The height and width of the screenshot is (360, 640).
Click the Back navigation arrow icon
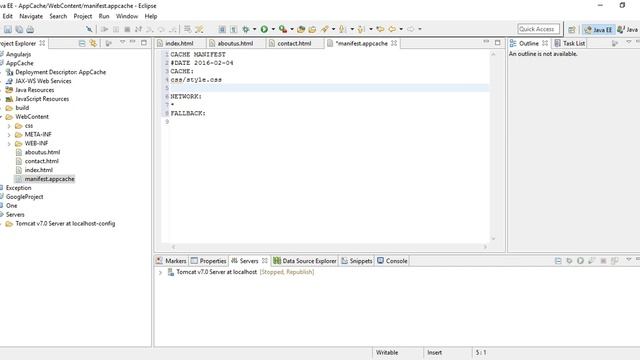(x=392, y=29)
